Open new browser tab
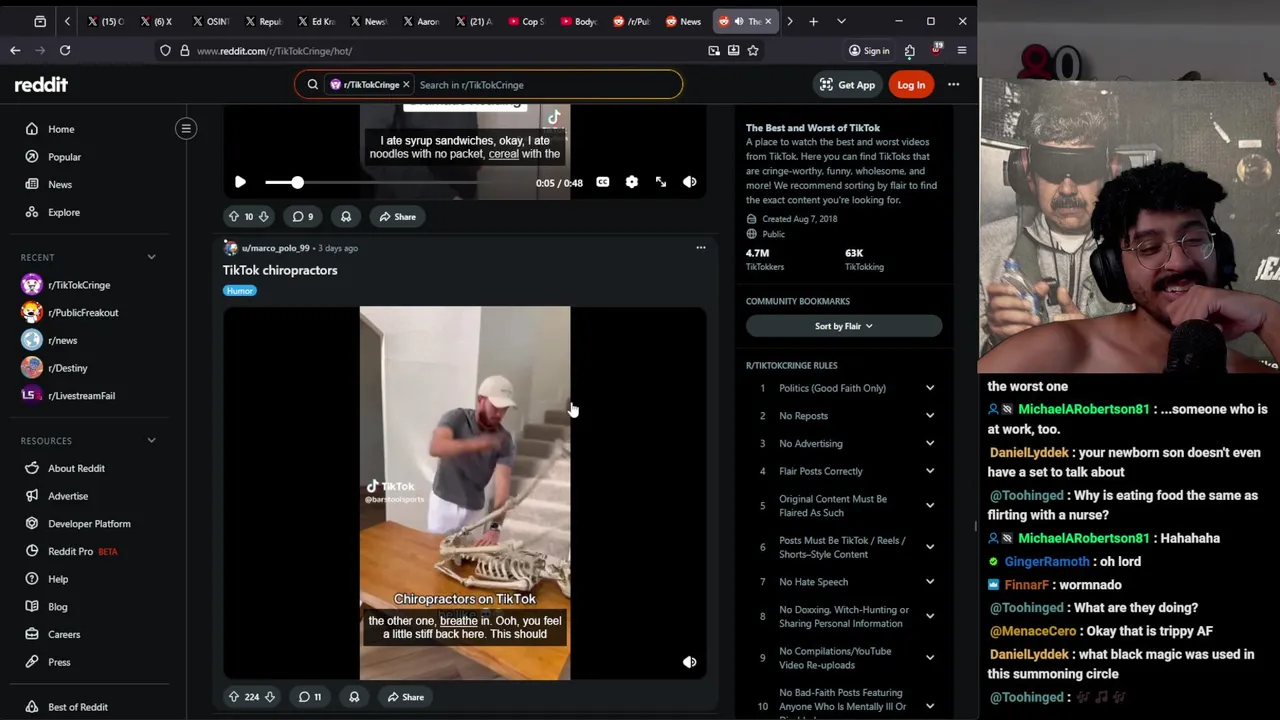This screenshot has width=1280, height=720. pos(813,21)
